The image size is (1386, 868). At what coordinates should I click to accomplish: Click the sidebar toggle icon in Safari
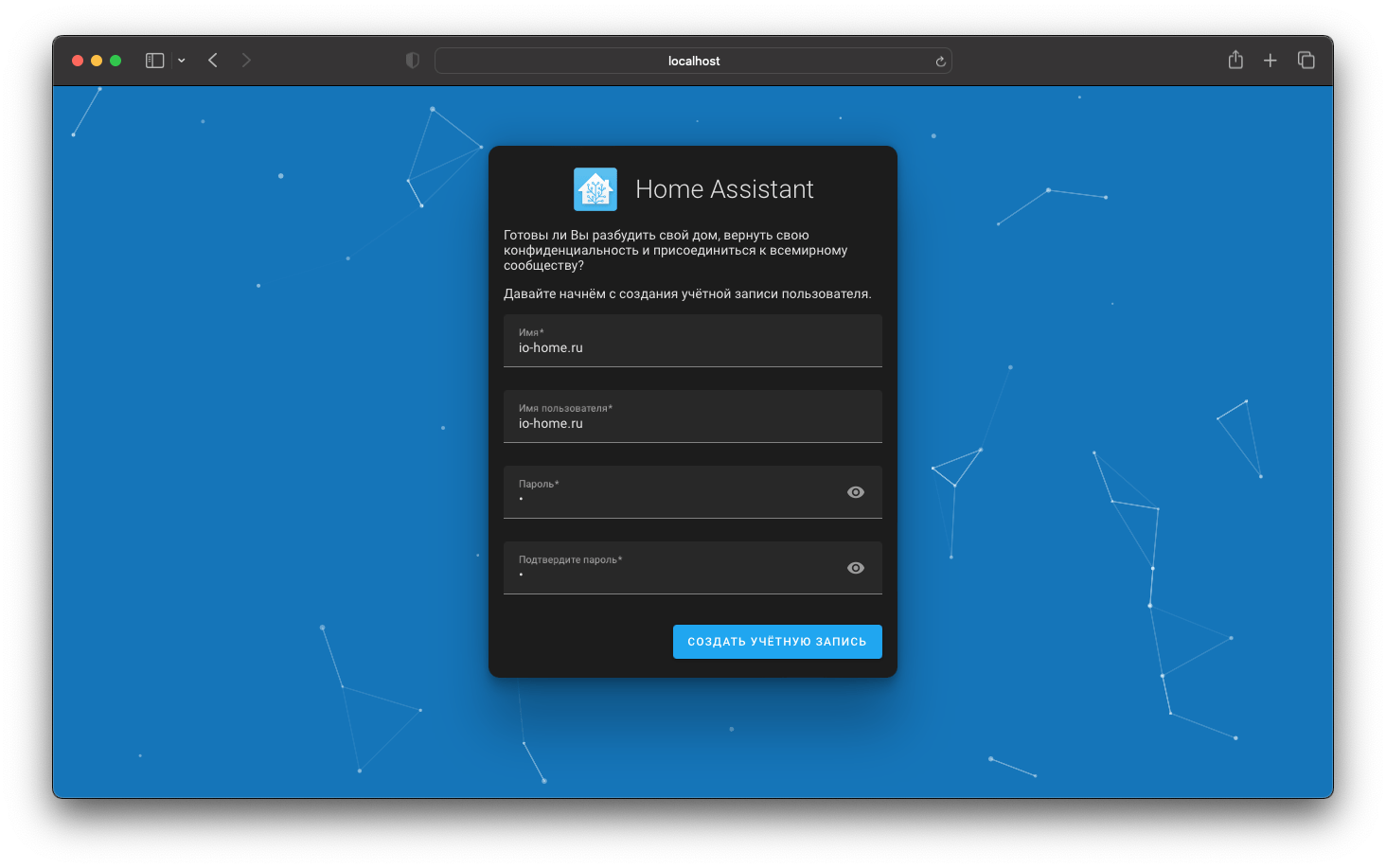153,60
